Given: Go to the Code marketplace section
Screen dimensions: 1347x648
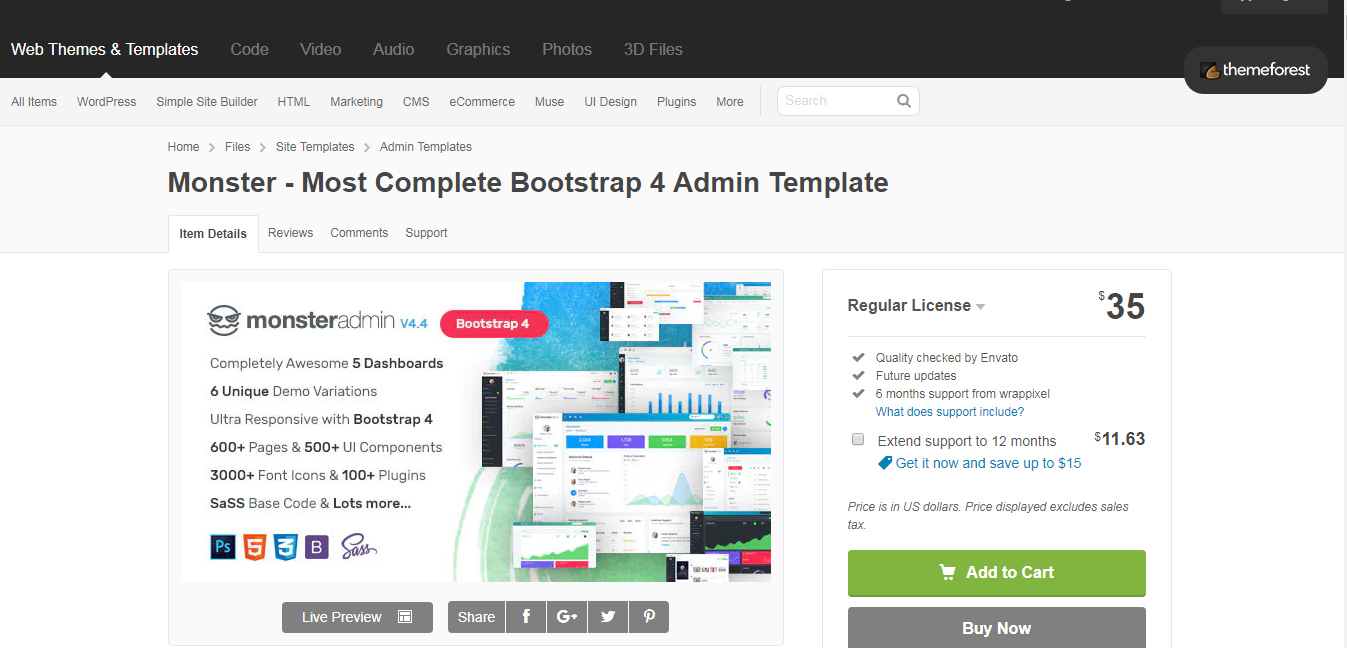Looking at the screenshot, I should pos(249,49).
